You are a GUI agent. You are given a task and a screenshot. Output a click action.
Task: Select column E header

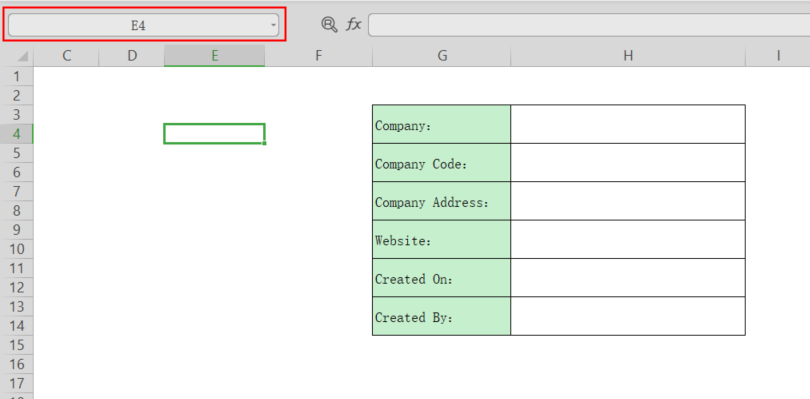[x=214, y=56]
